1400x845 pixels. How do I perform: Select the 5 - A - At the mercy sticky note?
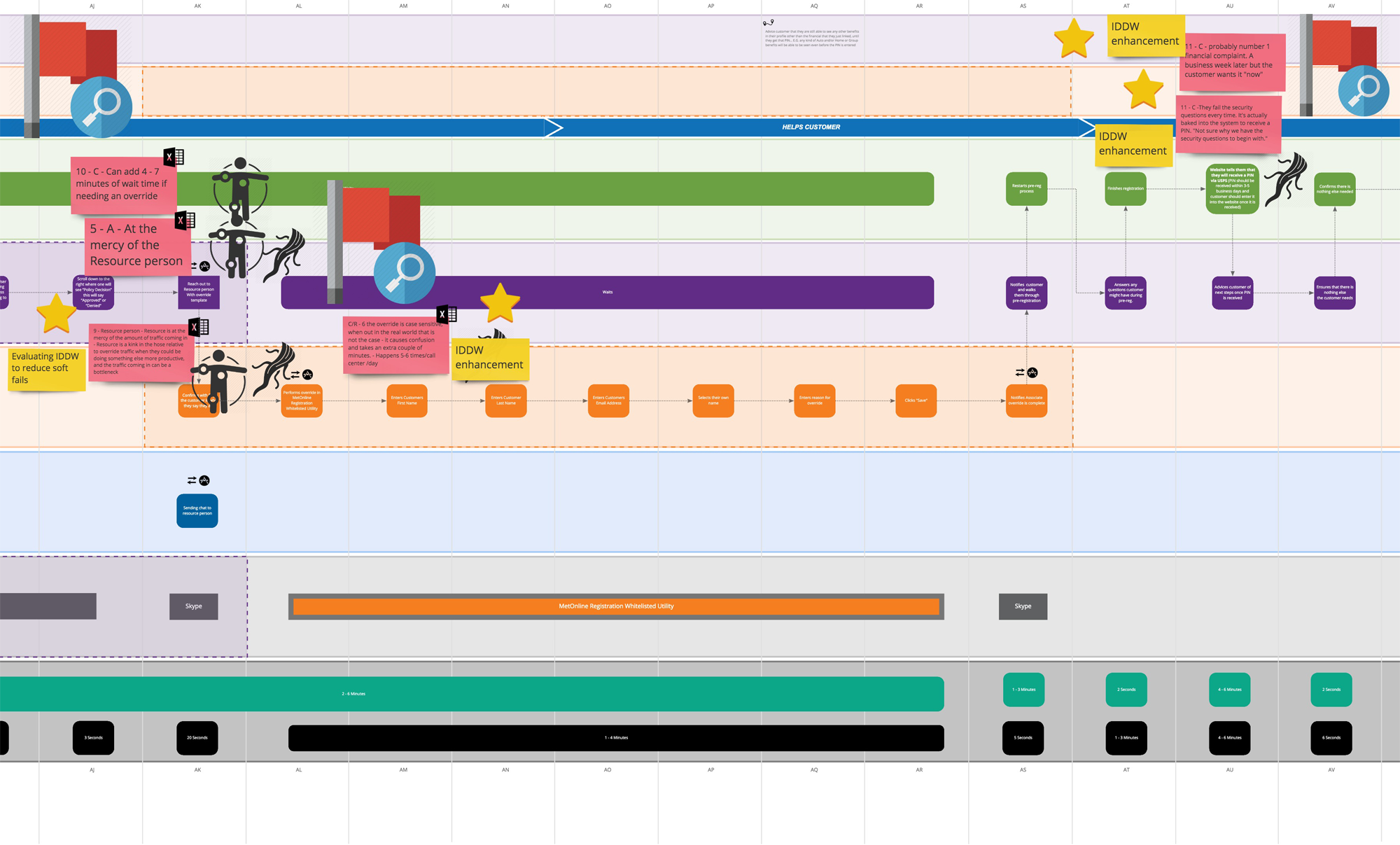pos(137,245)
